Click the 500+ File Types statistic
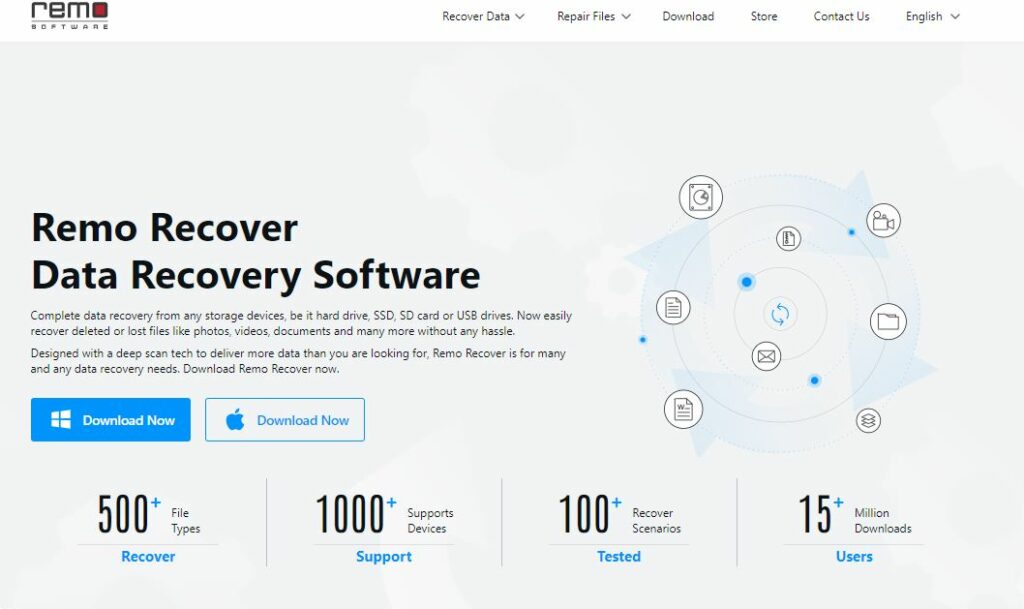 pos(149,515)
